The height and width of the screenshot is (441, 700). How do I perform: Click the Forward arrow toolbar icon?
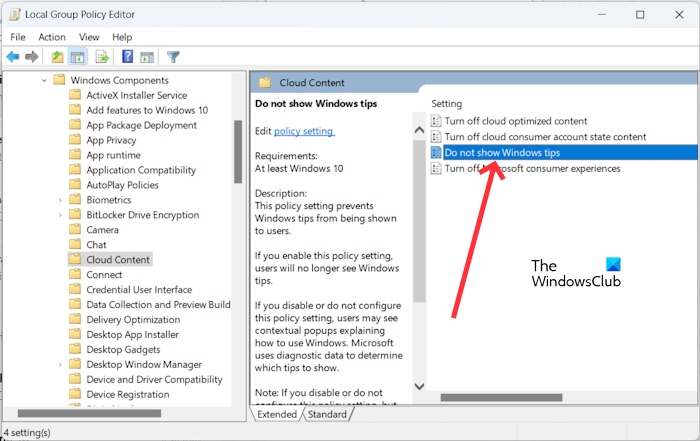32,57
